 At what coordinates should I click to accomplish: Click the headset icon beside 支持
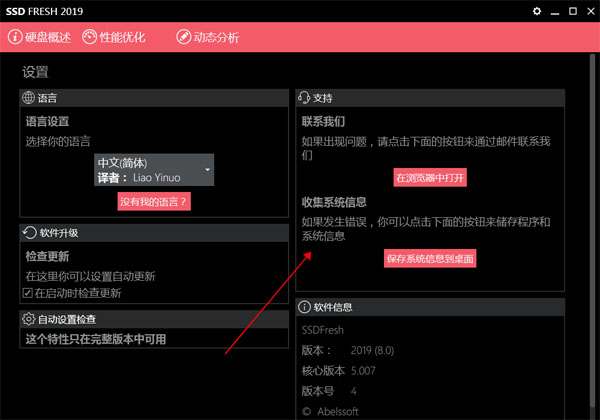coord(304,98)
